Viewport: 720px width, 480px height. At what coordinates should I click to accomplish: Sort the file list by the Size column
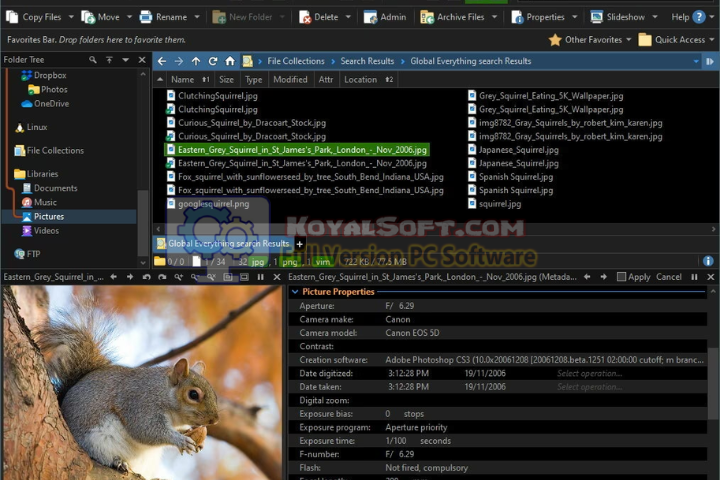point(226,79)
